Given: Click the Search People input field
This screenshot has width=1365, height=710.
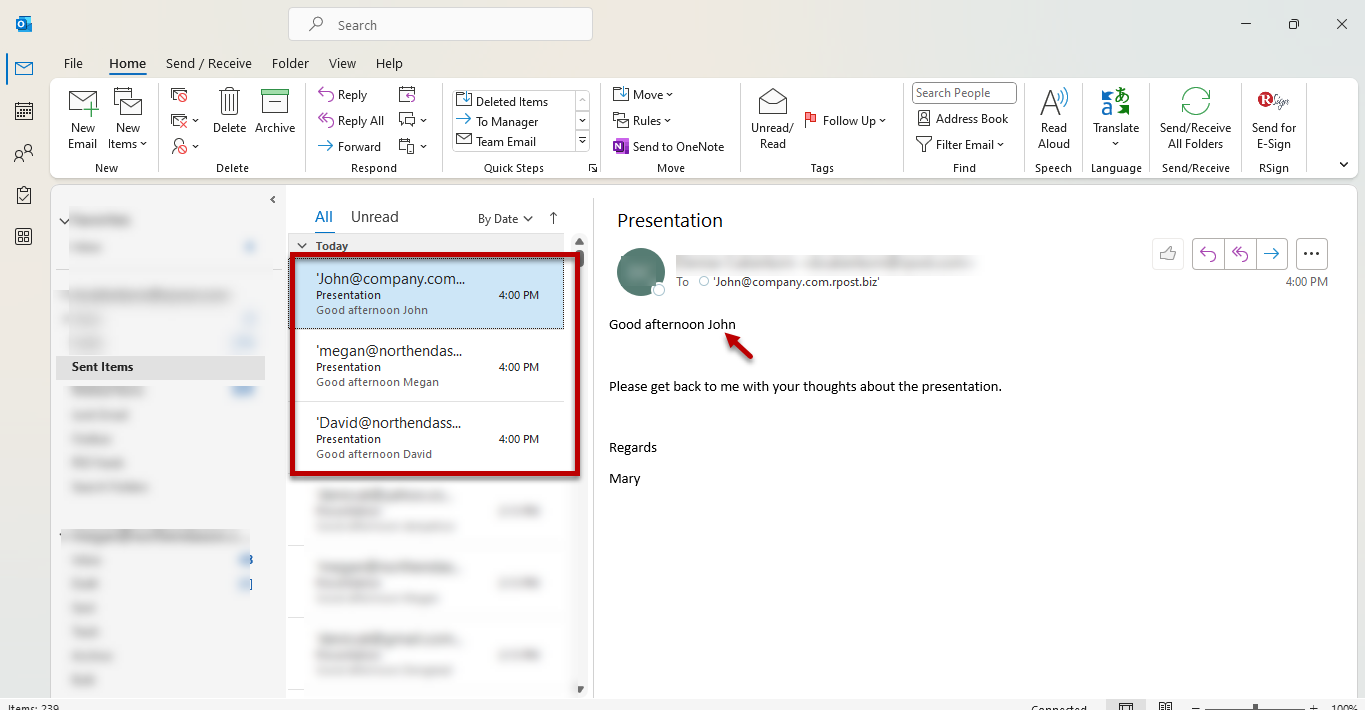Looking at the screenshot, I should (963, 93).
